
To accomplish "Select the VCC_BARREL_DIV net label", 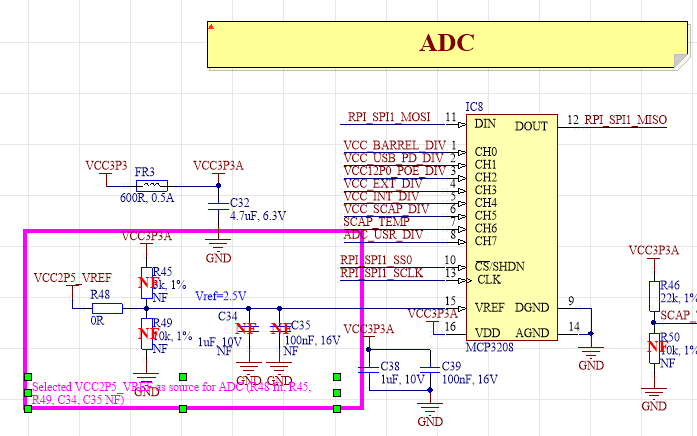I will pyautogui.click(x=393, y=146).
